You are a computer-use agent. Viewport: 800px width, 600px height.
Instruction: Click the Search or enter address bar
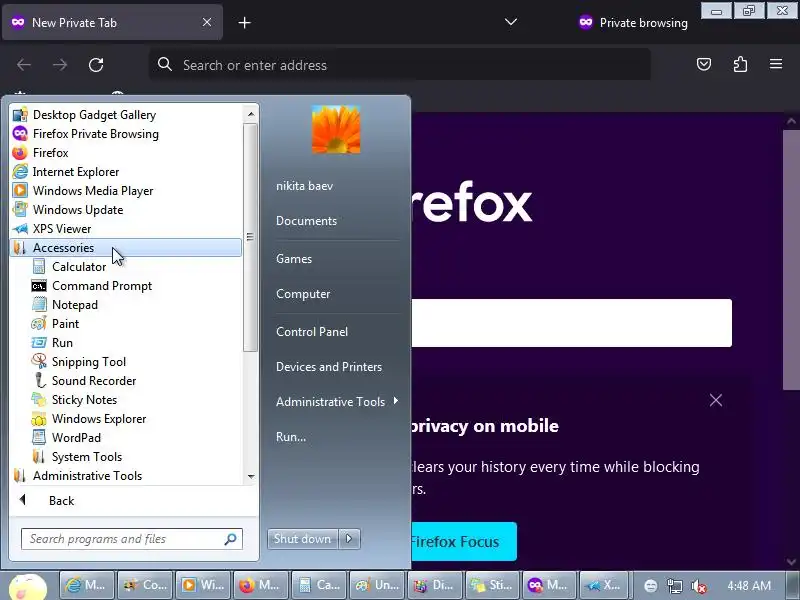pyautogui.click(x=399, y=65)
